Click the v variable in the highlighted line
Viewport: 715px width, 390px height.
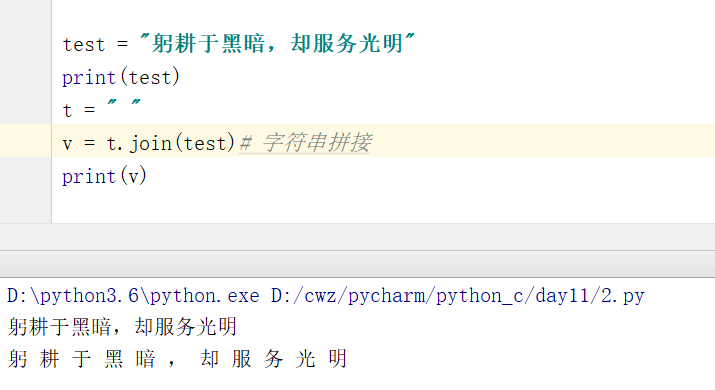(67, 144)
